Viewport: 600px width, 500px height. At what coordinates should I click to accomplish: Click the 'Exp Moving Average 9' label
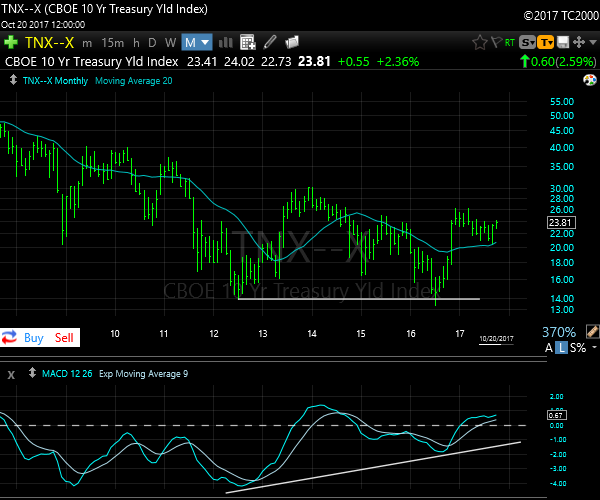click(143, 374)
